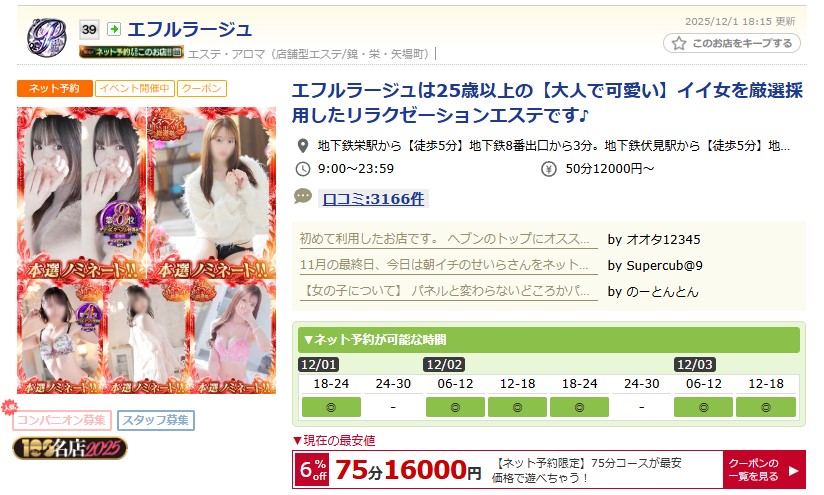
Task: Select the 12/03 12-18 reservation slot
Action: [x=766, y=407]
